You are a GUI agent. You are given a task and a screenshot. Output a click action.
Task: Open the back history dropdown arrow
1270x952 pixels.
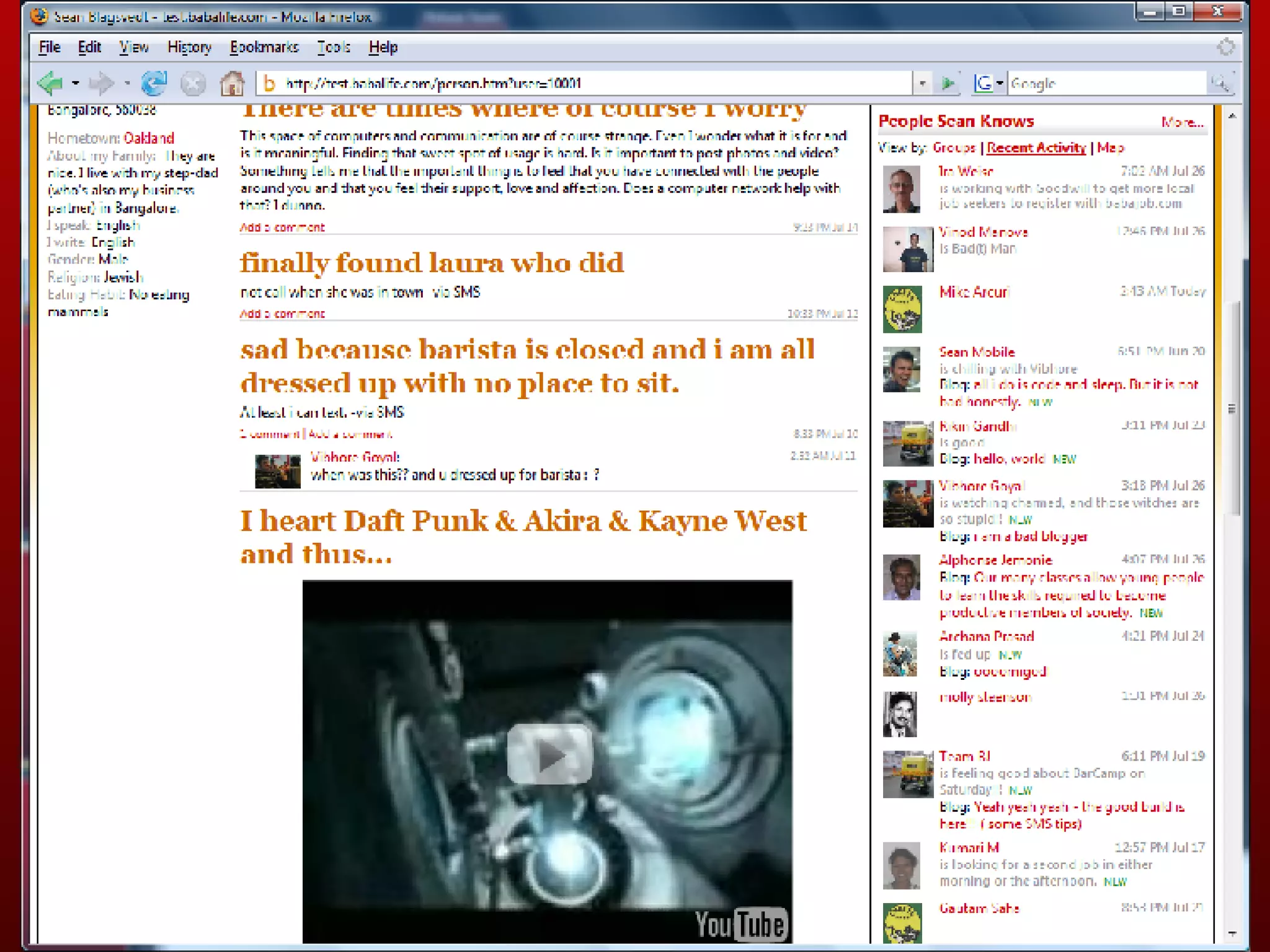[x=76, y=83]
